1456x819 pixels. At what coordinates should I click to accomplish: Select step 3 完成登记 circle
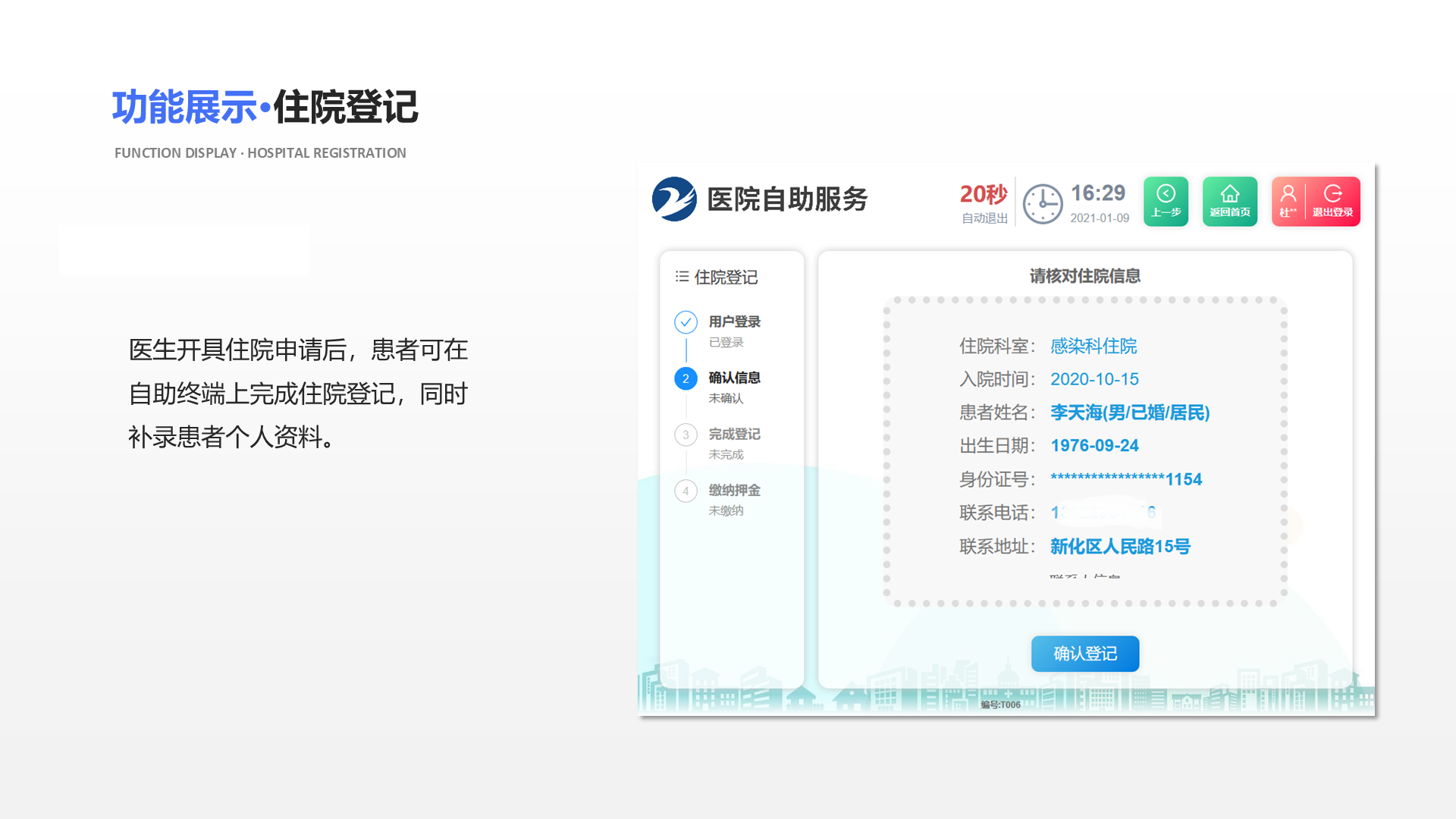pyautogui.click(x=686, y=434)
